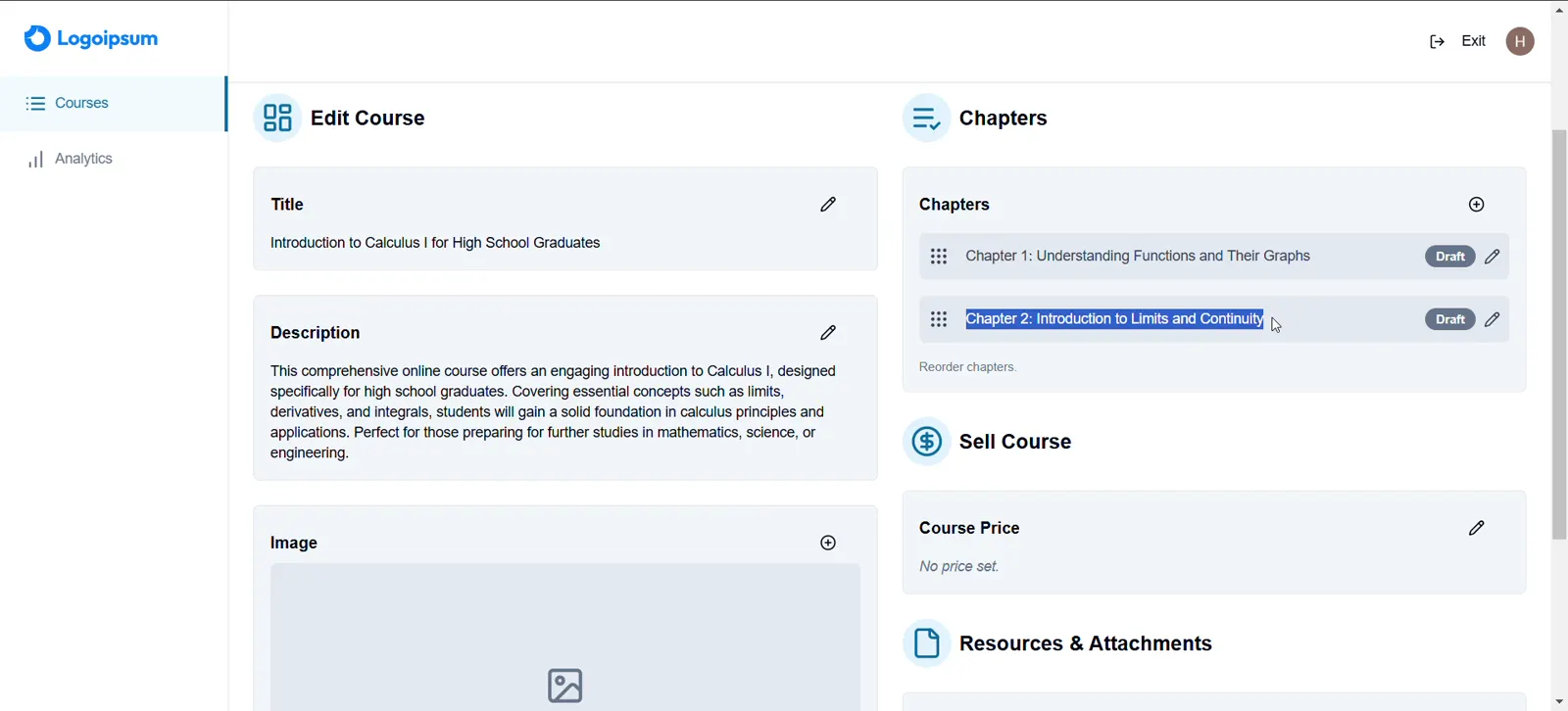Click the Edit Course heading
The width and height of the screenshot is (1568, 711).
point(367,118)
